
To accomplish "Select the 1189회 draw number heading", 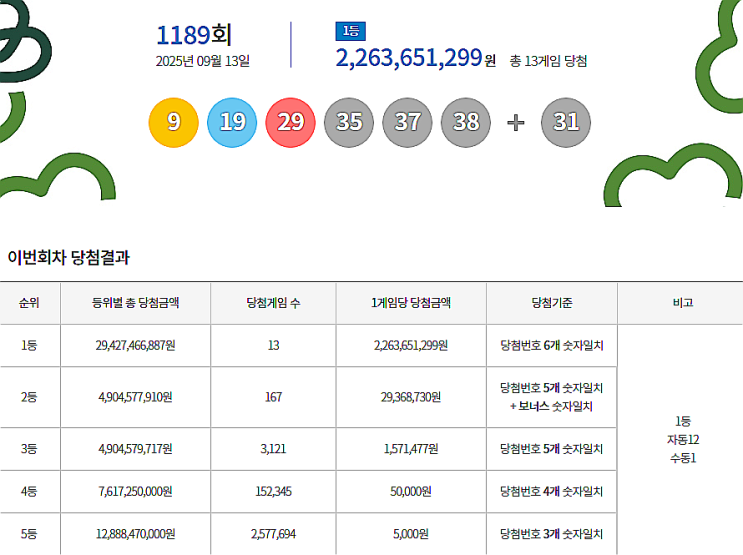I will [x=194, y=35].
